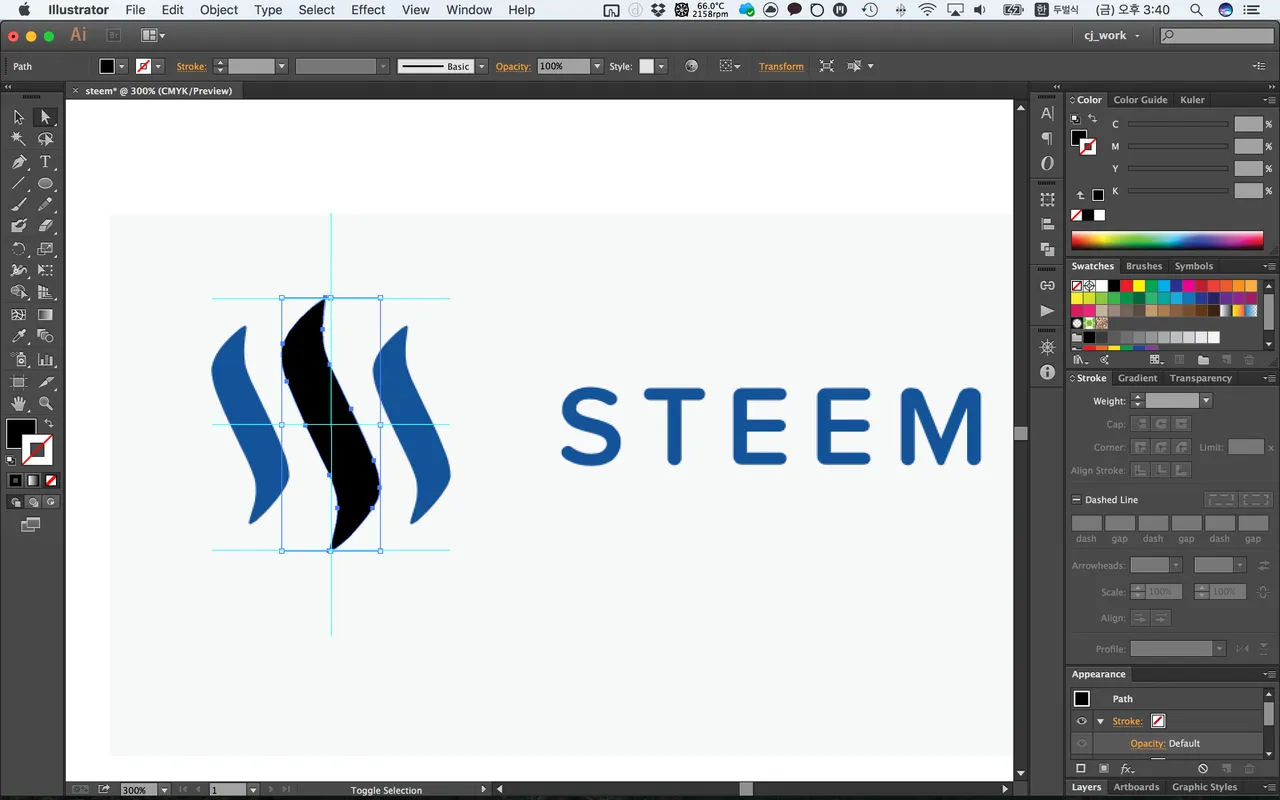The height and width of the screenshot is (800, 1280).
Task: Open the Object menu
Action: pos(219,10)
